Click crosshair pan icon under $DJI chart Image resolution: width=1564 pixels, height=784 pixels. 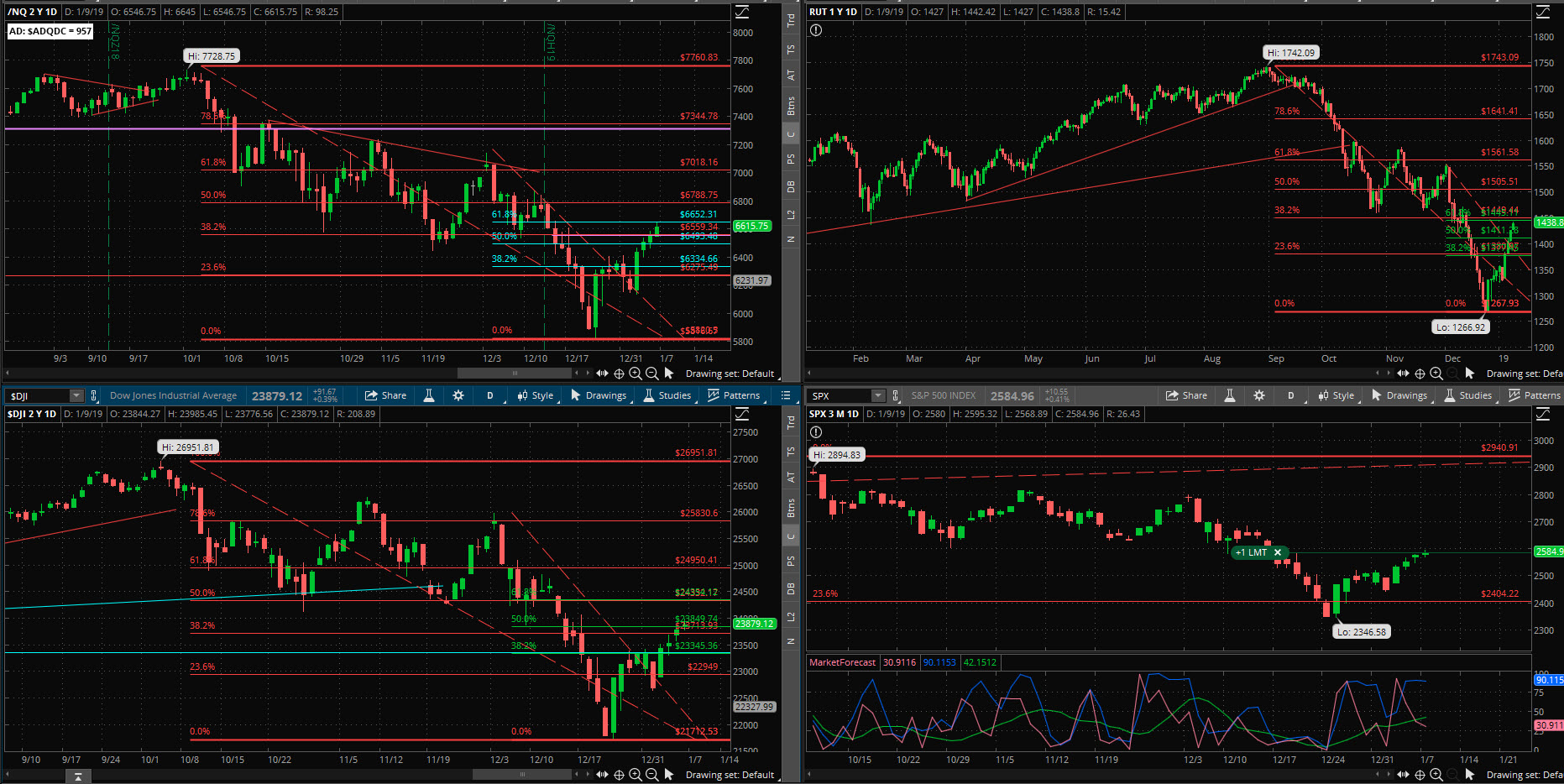click(x=620, y=775)
